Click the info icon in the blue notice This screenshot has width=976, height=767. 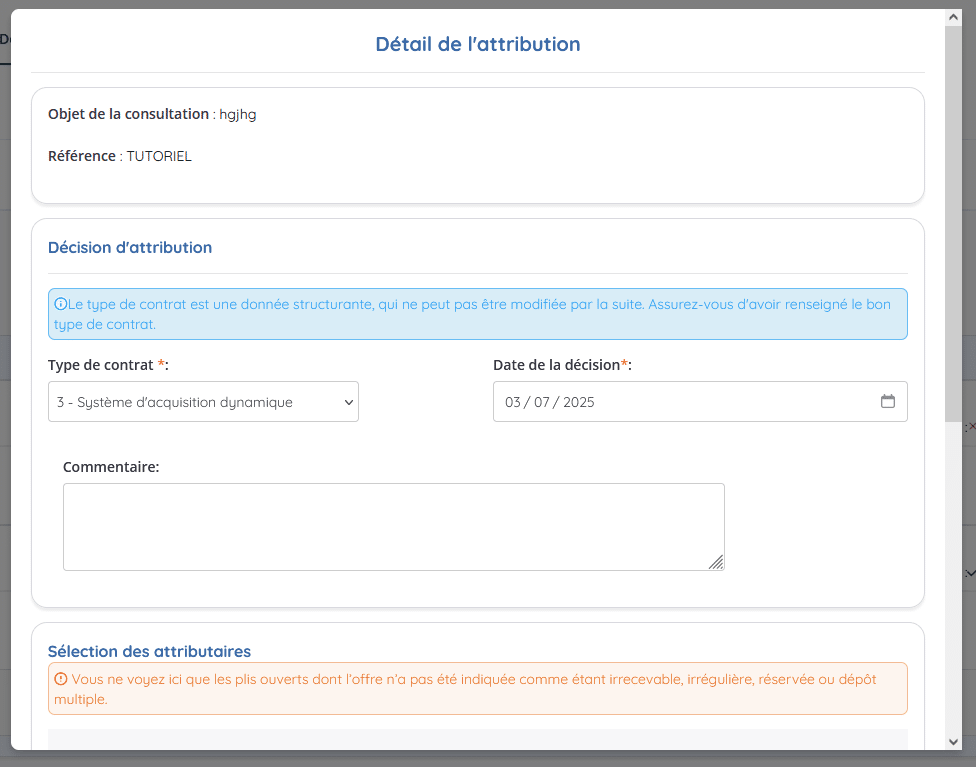[60, 304]
